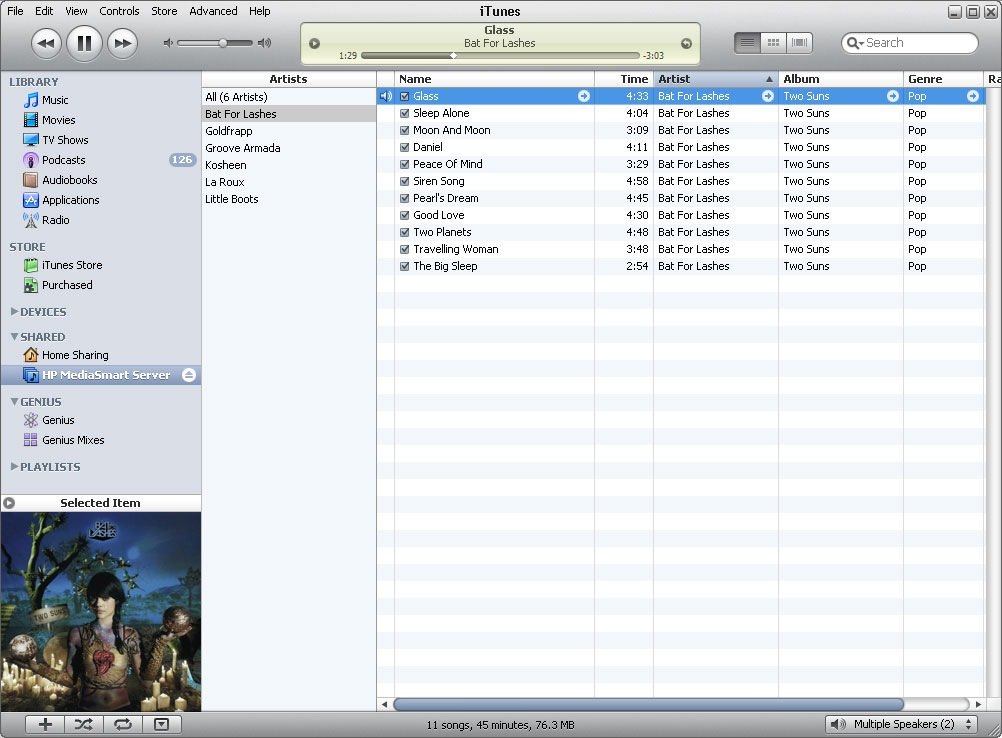This screenshot has height=738, width=1002.
Task: Pause the currently playing song
Action: (x=84, y=43)
